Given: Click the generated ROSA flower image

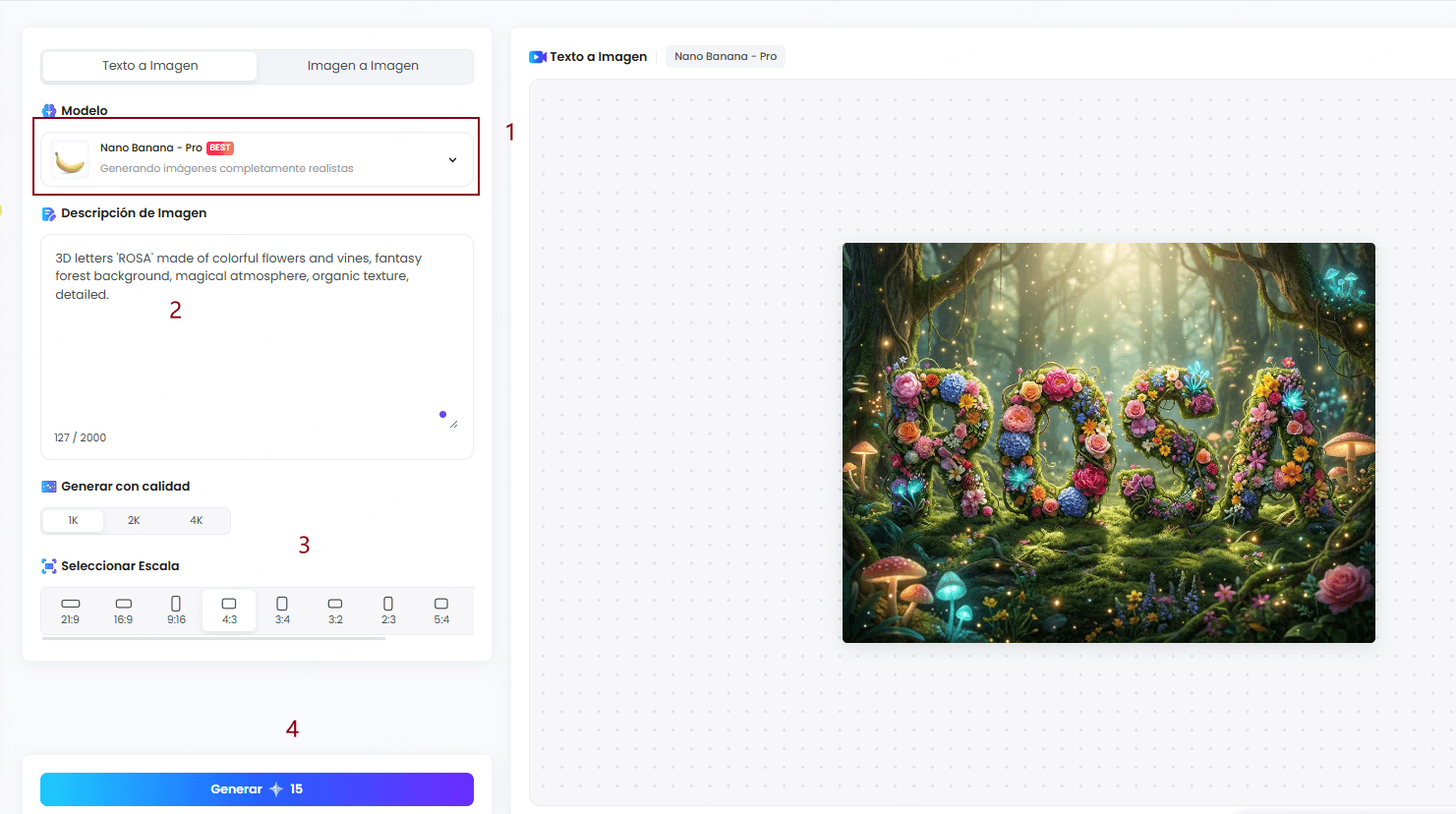Looking at the screenshot, I should [x=1108, y=442].
